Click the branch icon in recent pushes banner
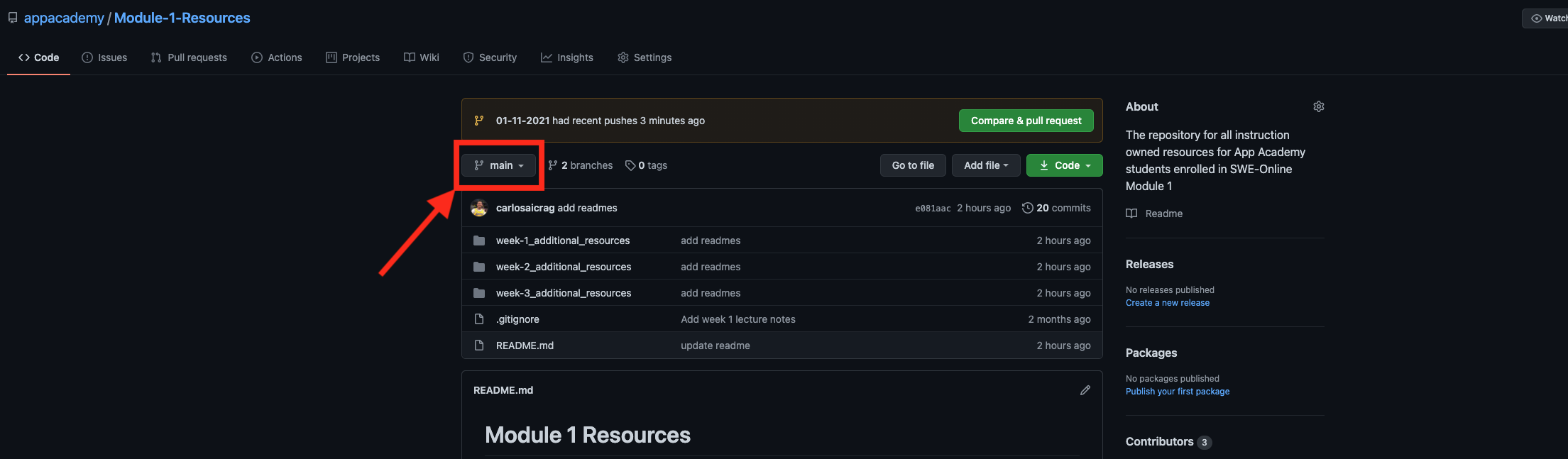Viewport: 1568px width, 459px height. tap(479, 121)
